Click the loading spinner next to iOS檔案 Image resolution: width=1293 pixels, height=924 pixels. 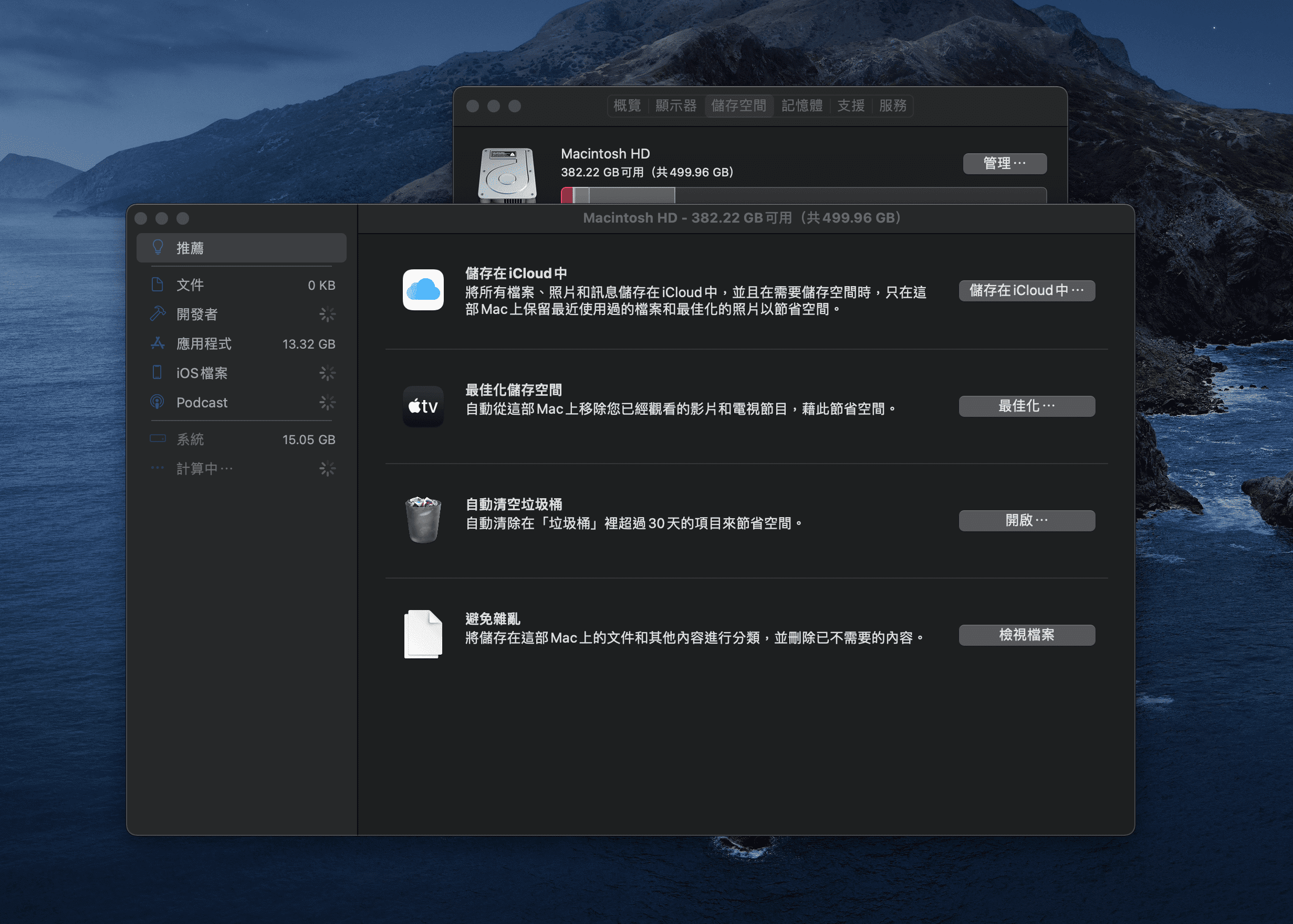(327, 373)
